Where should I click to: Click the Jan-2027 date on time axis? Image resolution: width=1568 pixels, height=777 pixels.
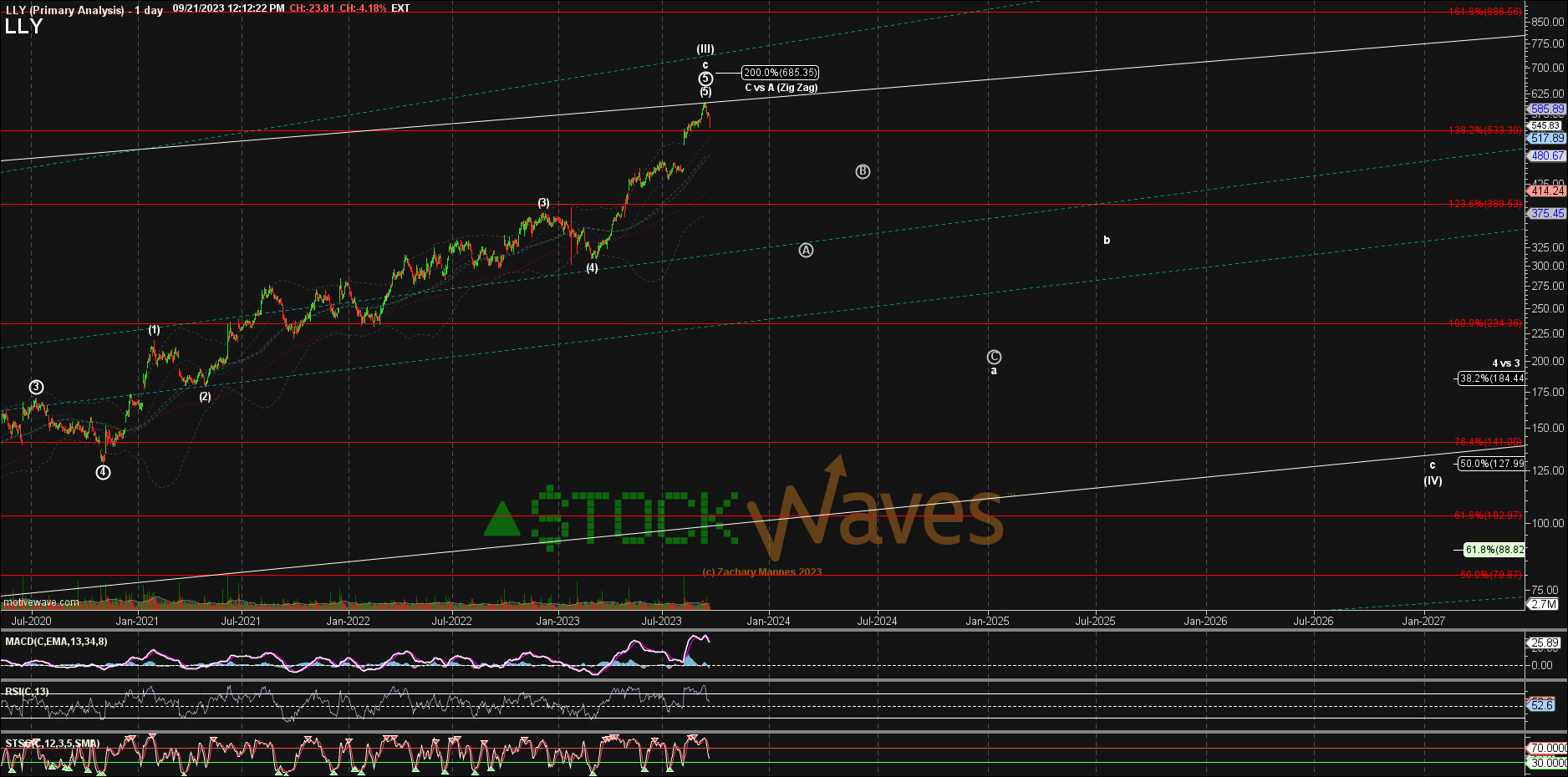coord(1423,621)
